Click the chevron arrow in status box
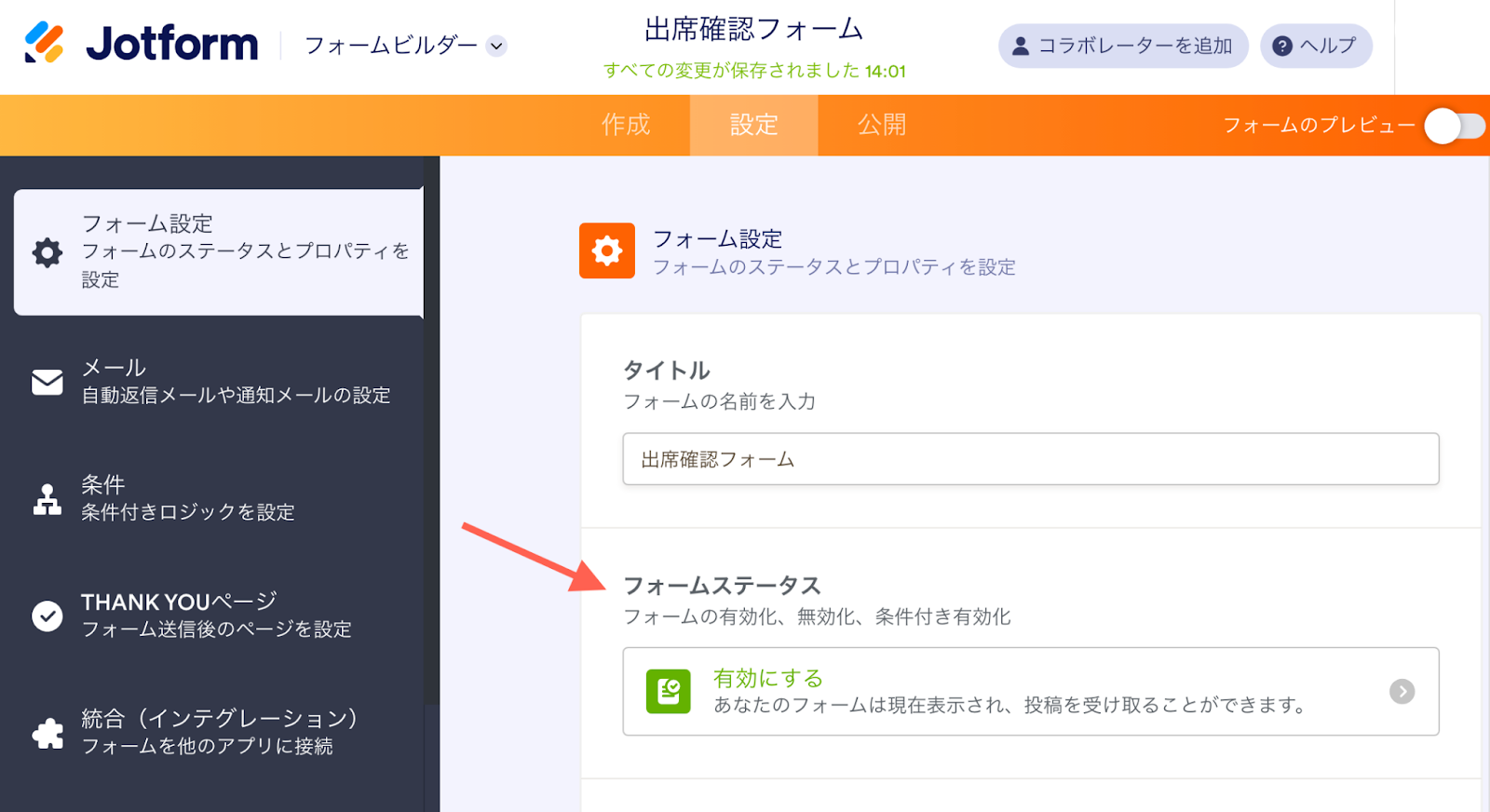Screen dimensions: 1490x812 [1402, 692]
